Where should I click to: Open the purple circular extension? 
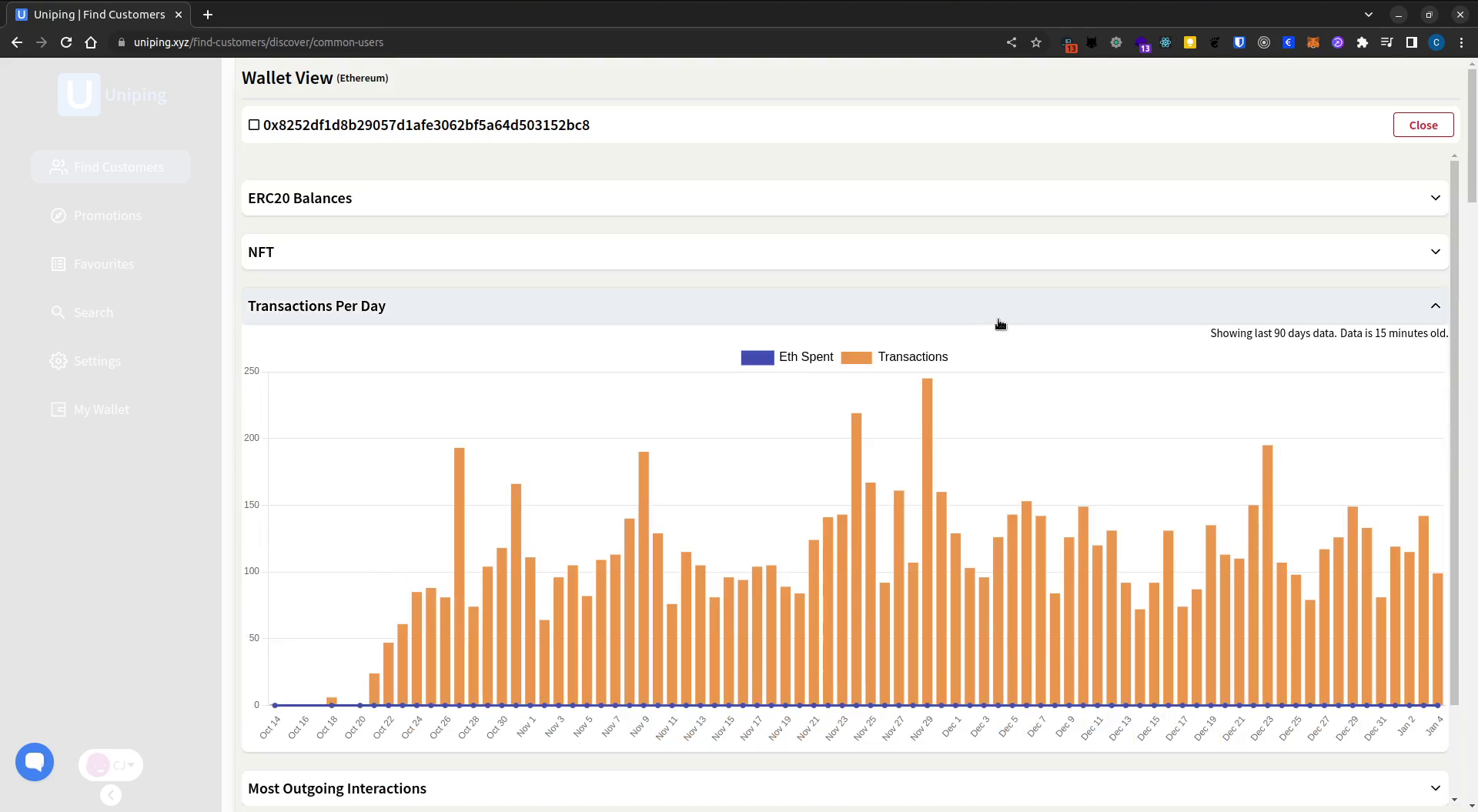[1338, 42]
